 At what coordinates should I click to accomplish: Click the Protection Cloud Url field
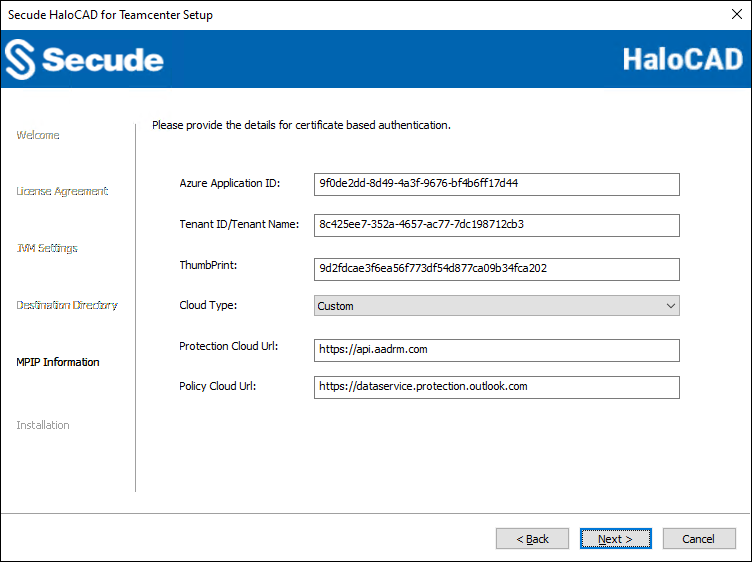496,351
